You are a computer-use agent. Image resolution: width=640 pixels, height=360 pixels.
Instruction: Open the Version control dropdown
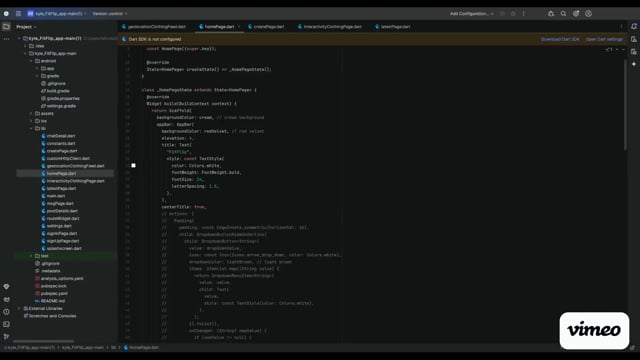pyautogui.click(x=109, y=13)
